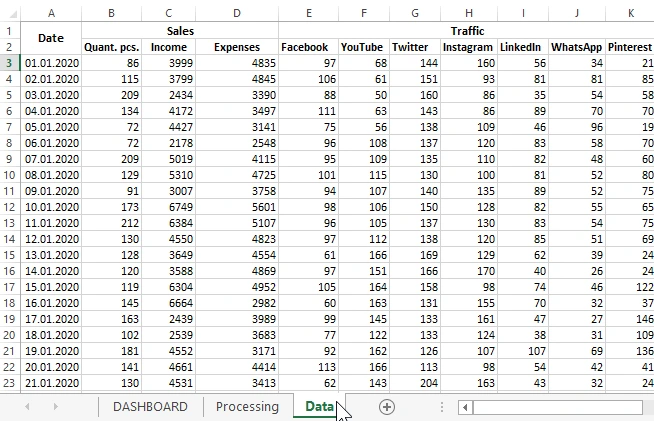Select Twitter cell 204
This screenshot has height=421, width=654.
tap(415, 383)
